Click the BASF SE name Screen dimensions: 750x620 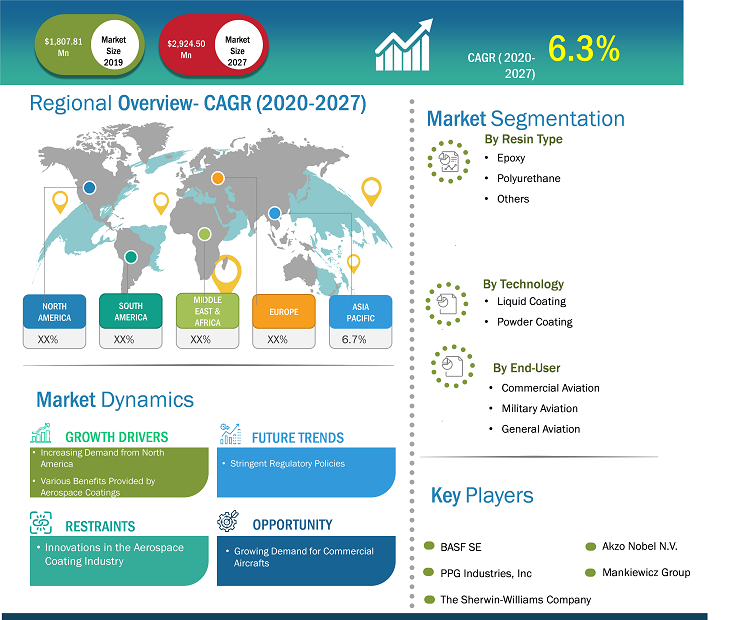(x=461, y=547)
